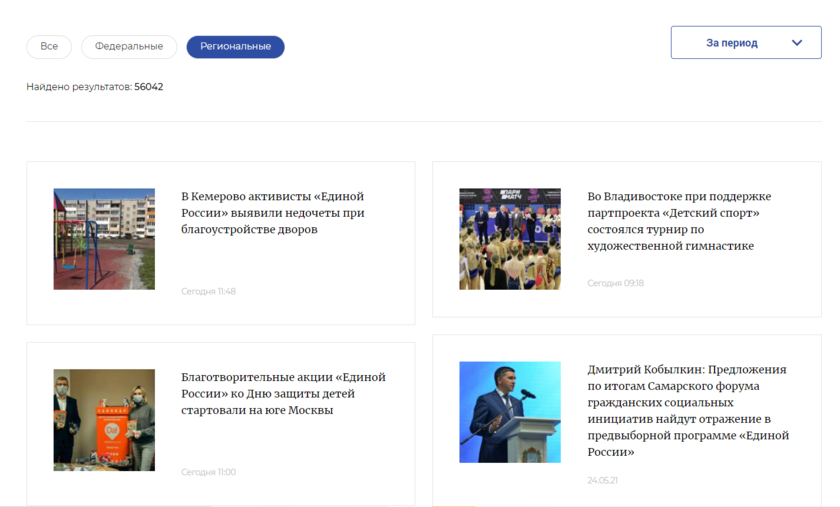
Task: Click the "Найдено результатов" label
Action: coord(79,87)
